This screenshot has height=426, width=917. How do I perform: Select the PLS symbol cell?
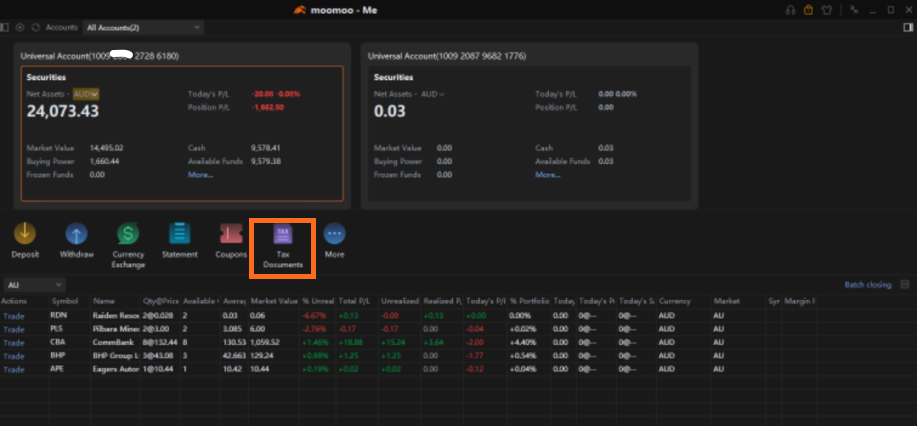pyautogui.click(x=57, y=329)
